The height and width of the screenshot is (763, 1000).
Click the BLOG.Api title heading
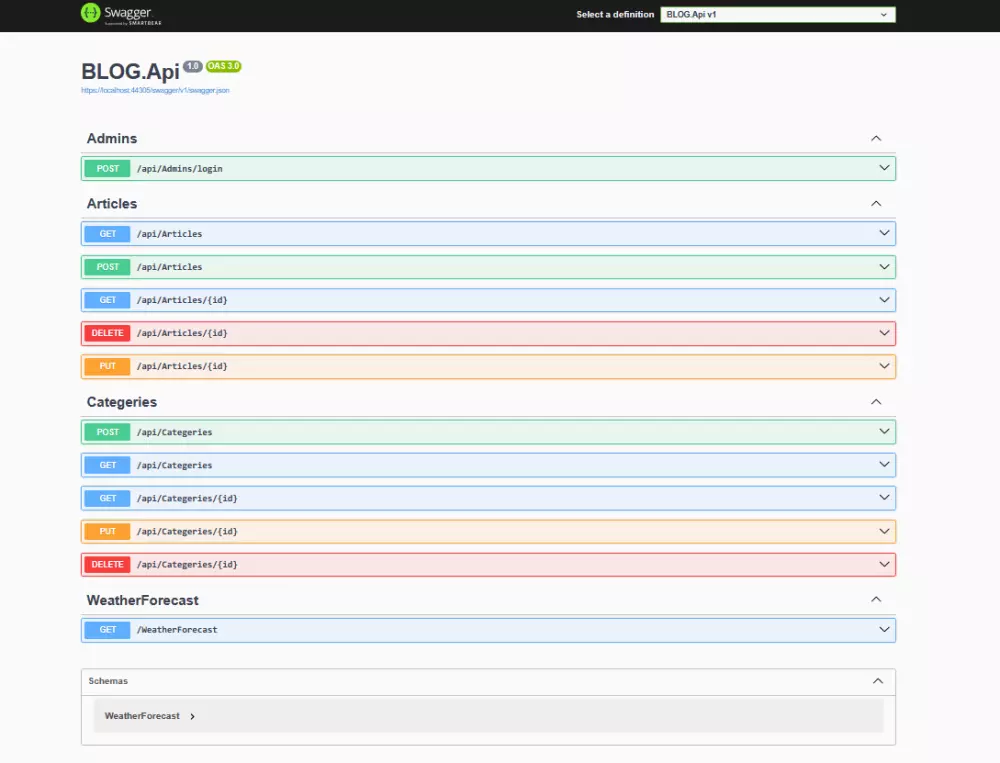130,71
